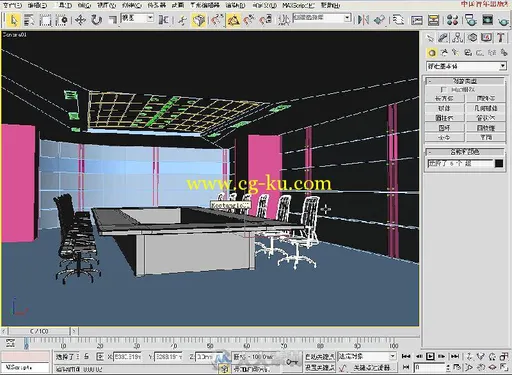Click Use Pivot Point Center icon
The image size is (512, 375).
coord(163,20)
